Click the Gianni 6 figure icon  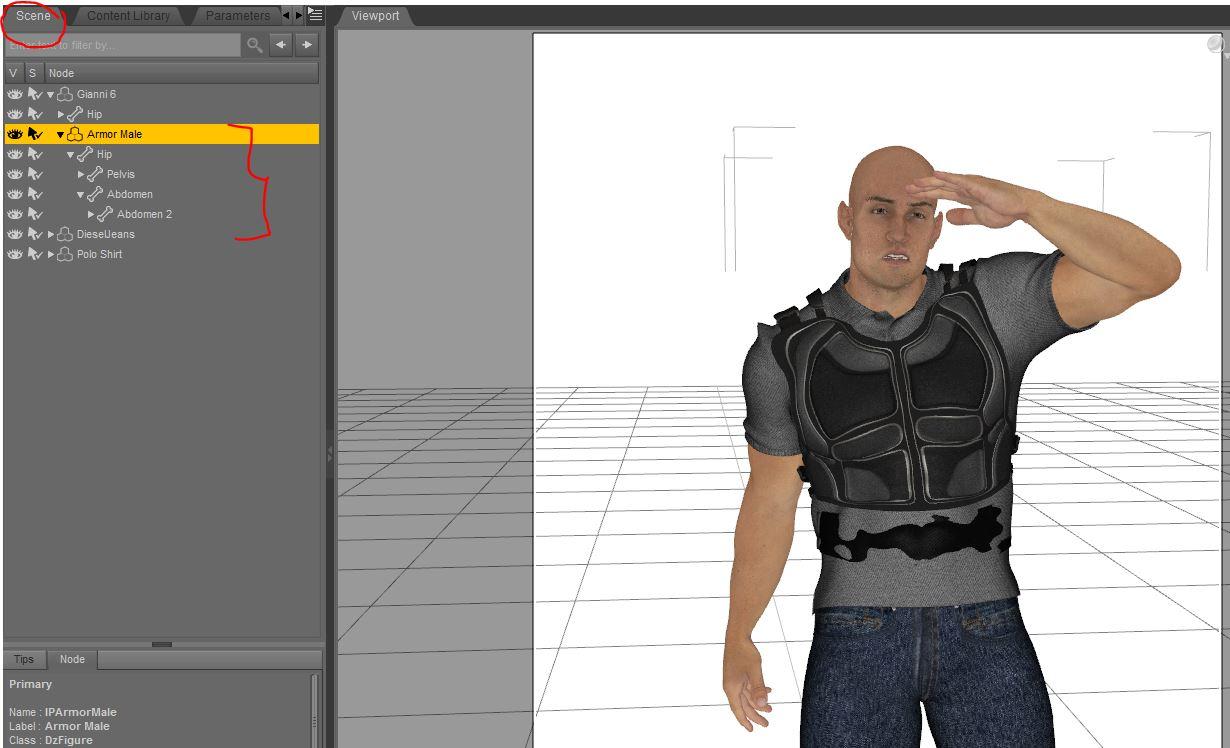[x=65, y=94]
